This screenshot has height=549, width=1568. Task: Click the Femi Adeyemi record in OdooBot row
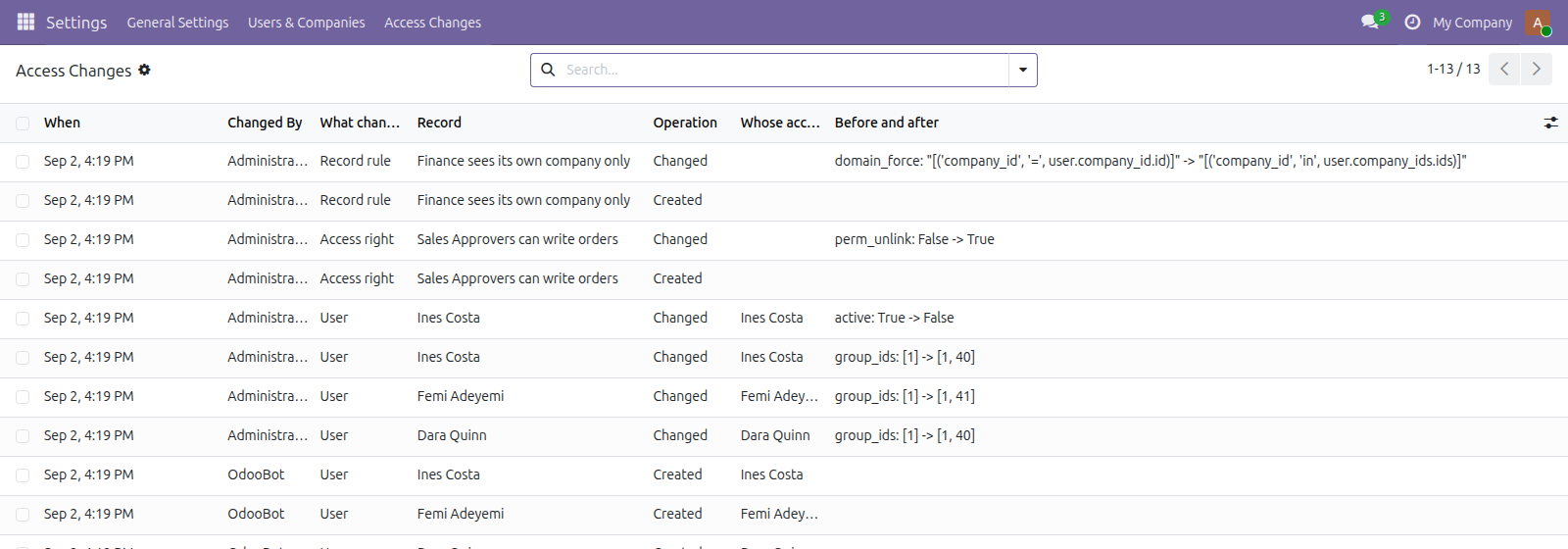(461, 514)
